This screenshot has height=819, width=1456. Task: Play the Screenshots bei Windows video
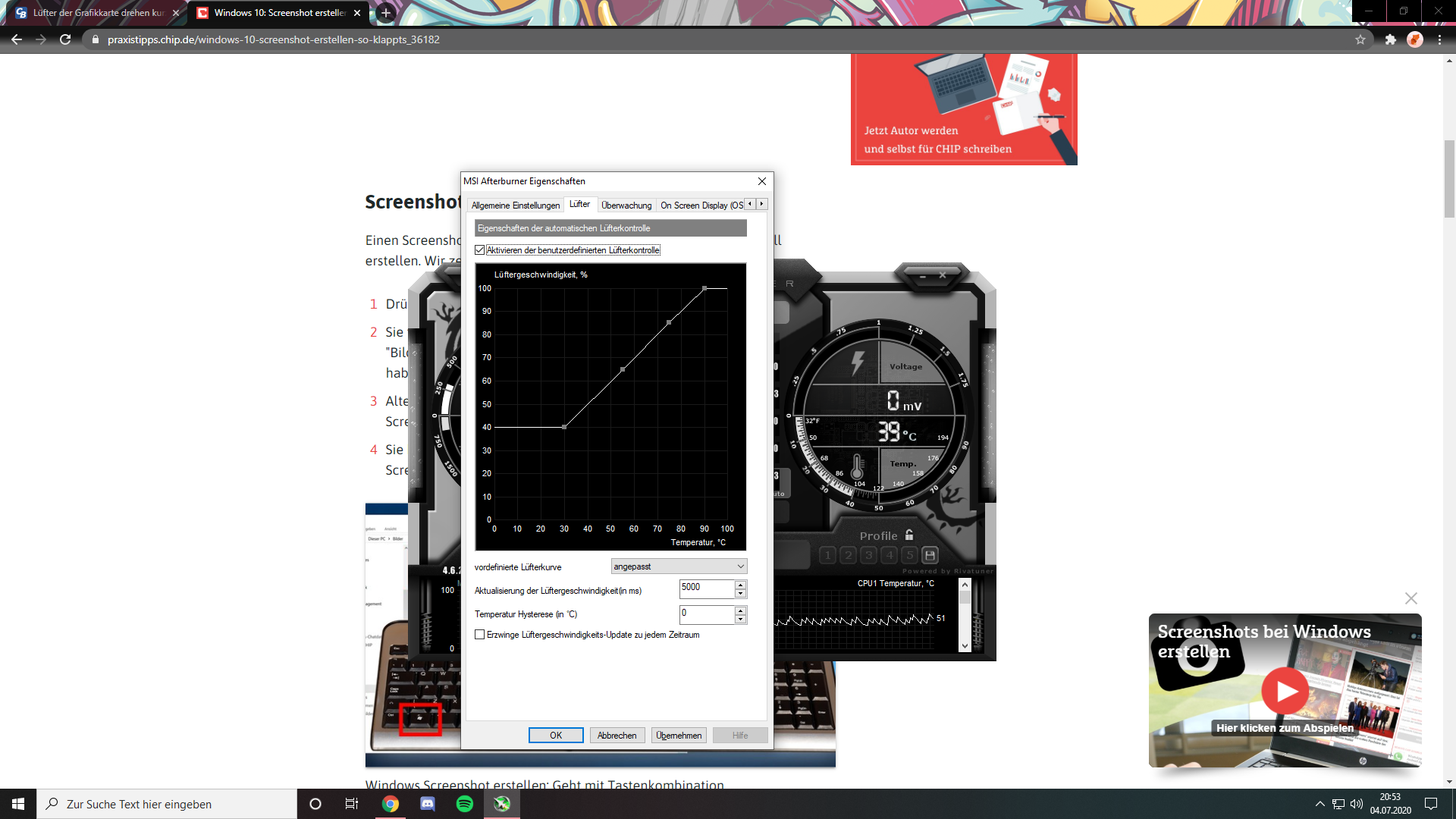point(1285,690)
